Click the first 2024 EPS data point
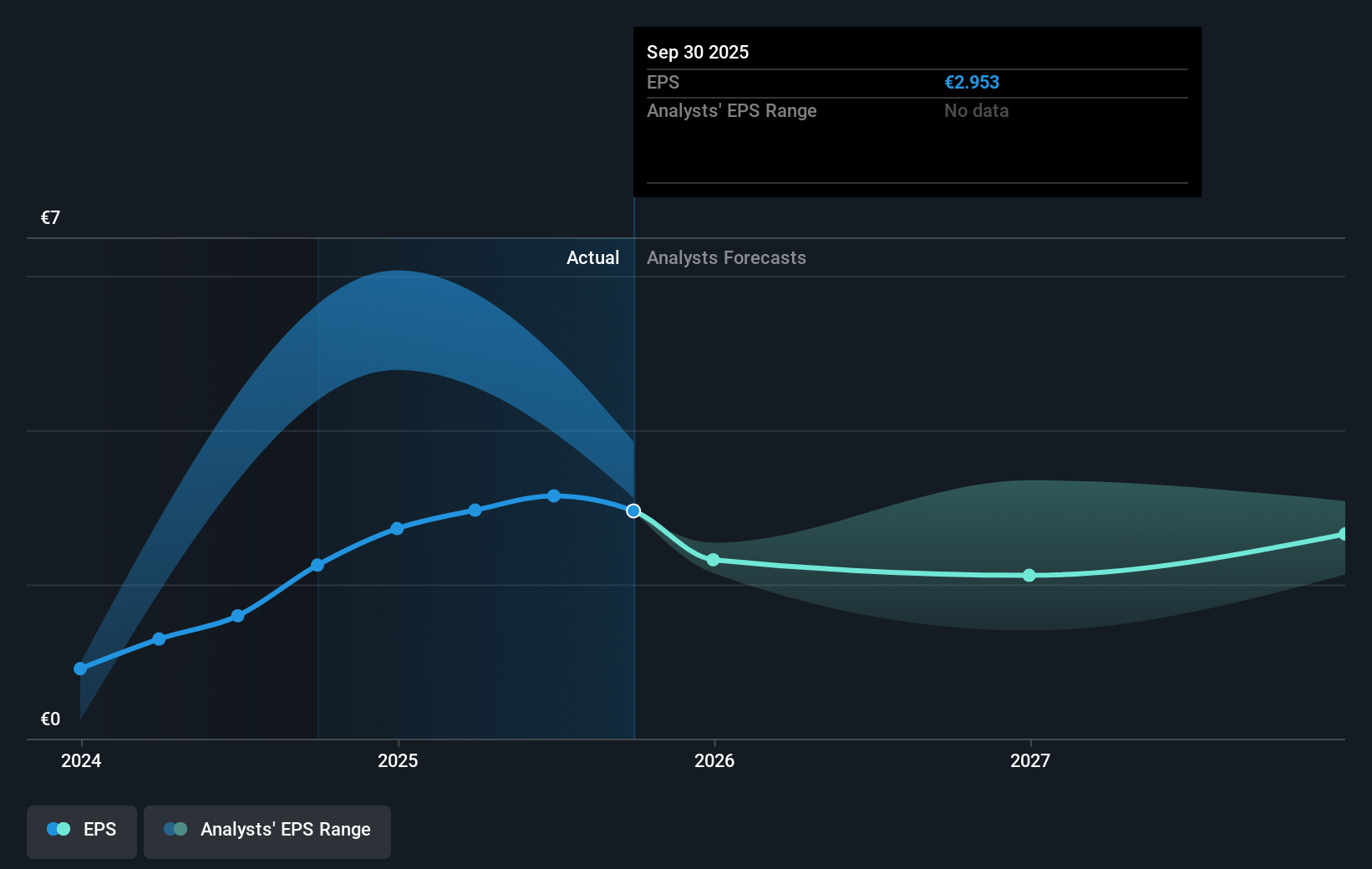This screenshot has height=869, width=1372. pos(80,668)
